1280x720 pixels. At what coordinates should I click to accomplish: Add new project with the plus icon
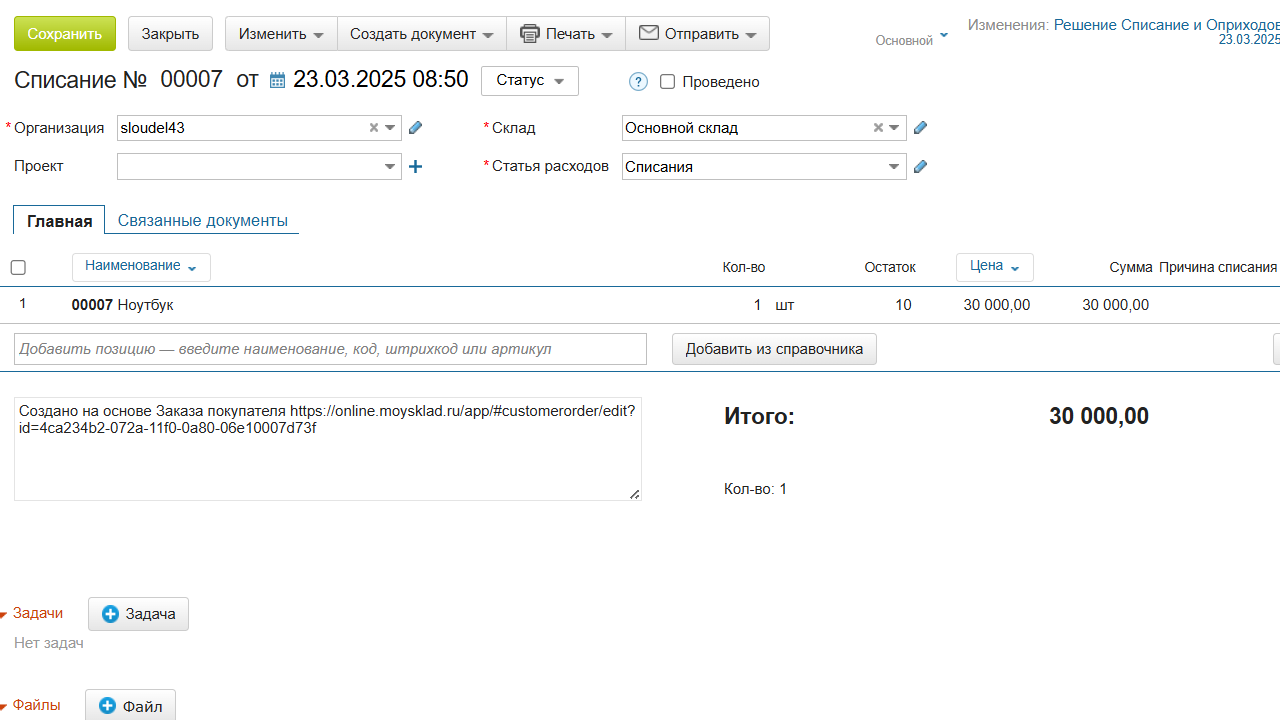[416, 167]
